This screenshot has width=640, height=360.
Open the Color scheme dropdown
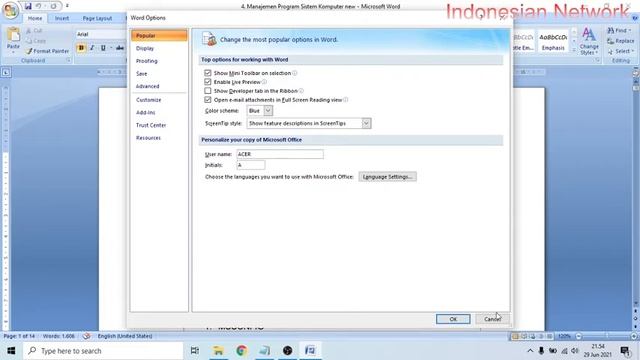tap(268, 111)
